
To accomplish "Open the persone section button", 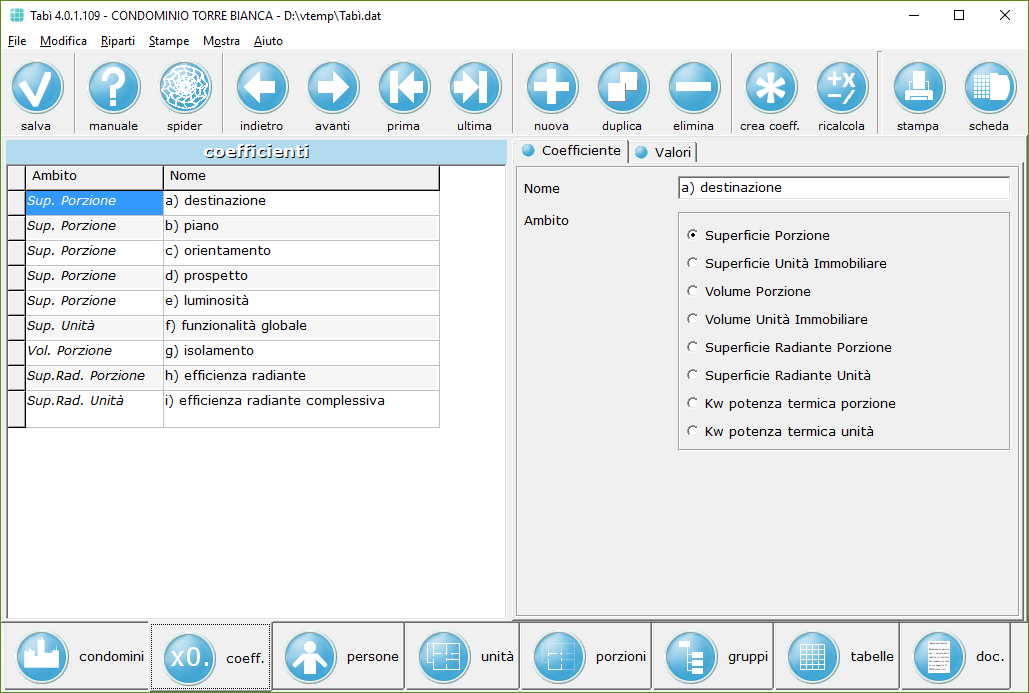I will coord(339,657).
